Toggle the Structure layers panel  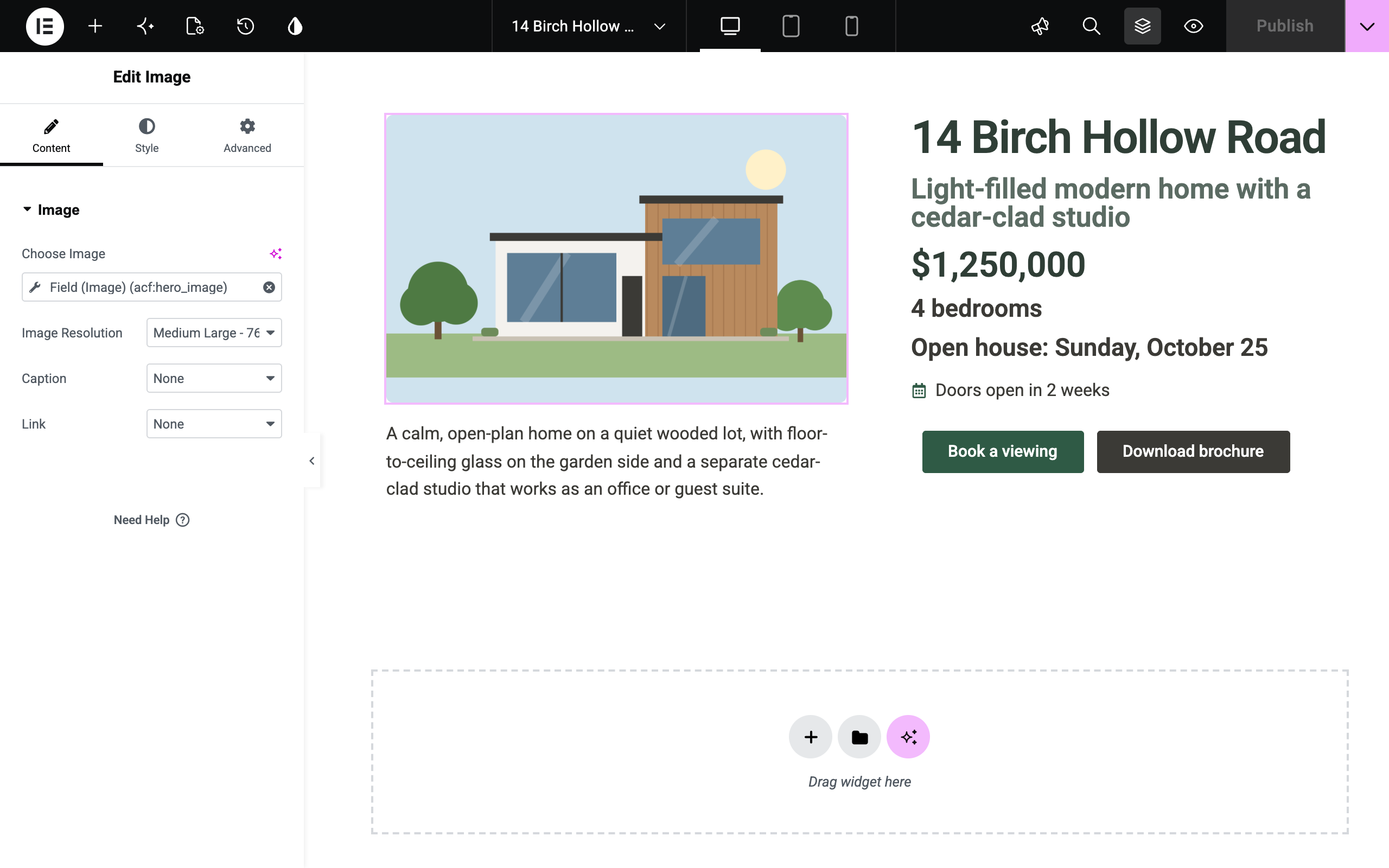[x=1142, y=26]
